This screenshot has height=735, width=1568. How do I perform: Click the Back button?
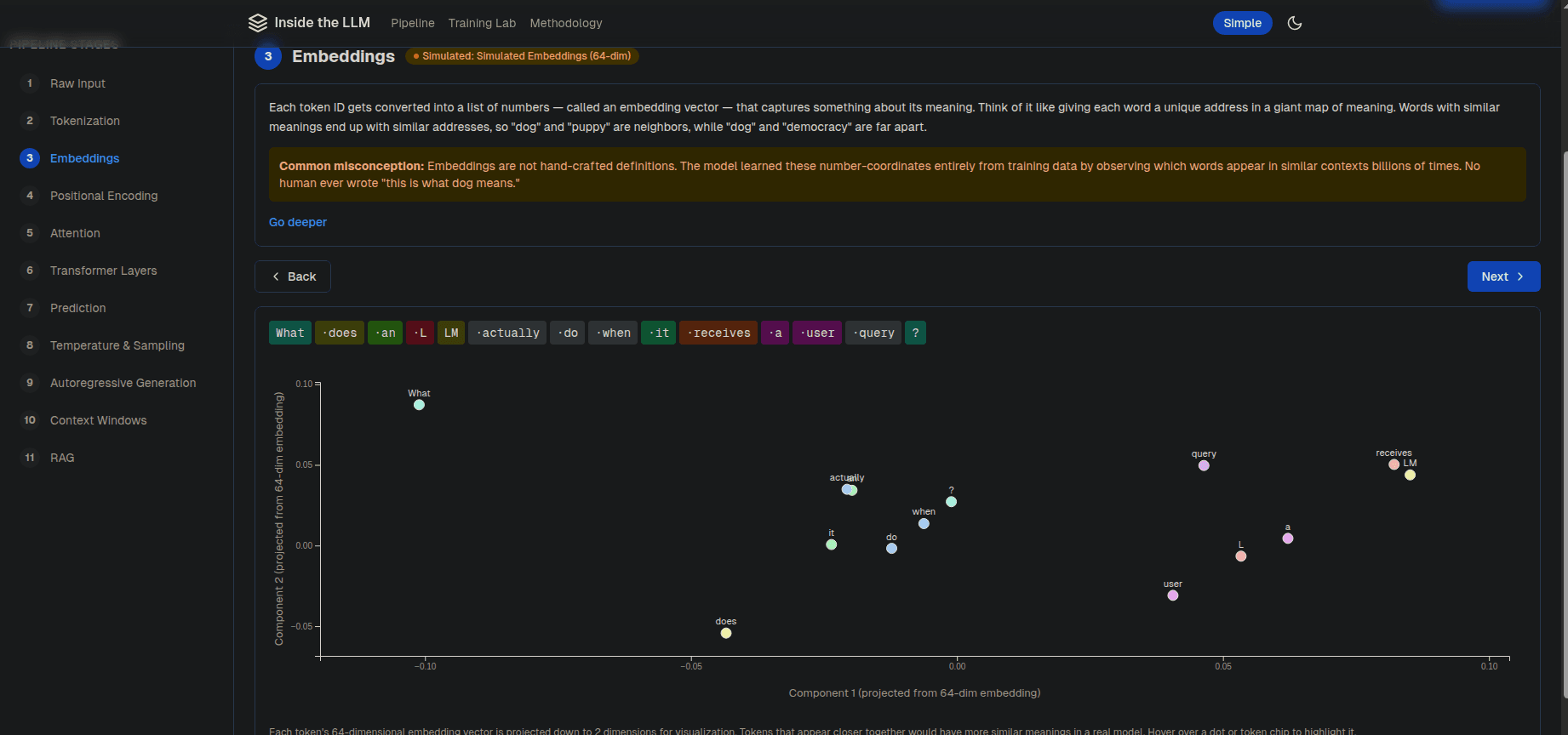coord(293,276)
